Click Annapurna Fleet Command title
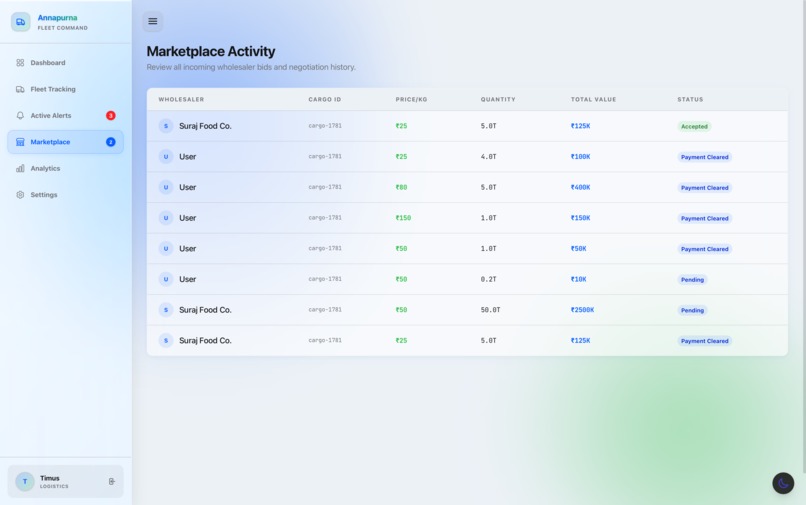 click(62, 22)
